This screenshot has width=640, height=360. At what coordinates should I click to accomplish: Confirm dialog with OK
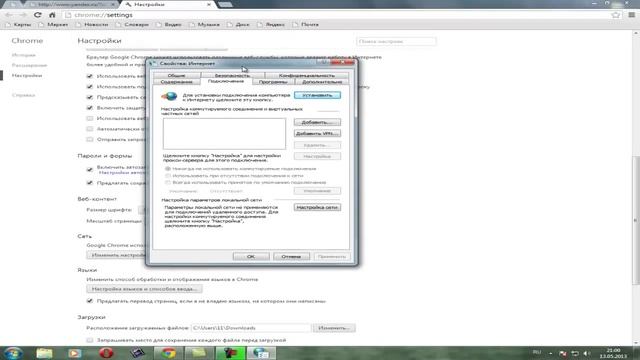[251, 256]
